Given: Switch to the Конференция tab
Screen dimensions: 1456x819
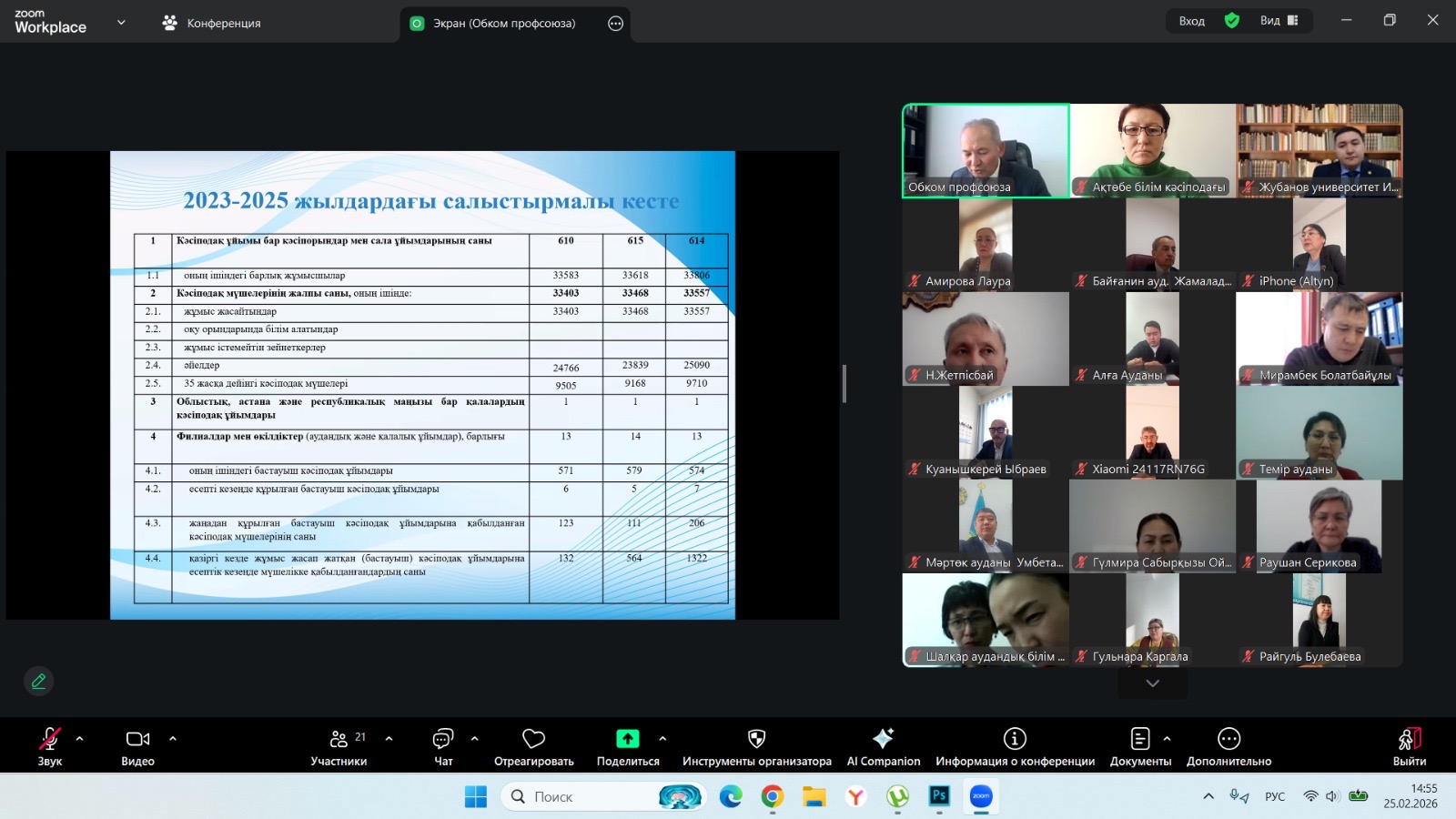Looking at the screenshot, I should pyautogui.click(x=212, y=24).
